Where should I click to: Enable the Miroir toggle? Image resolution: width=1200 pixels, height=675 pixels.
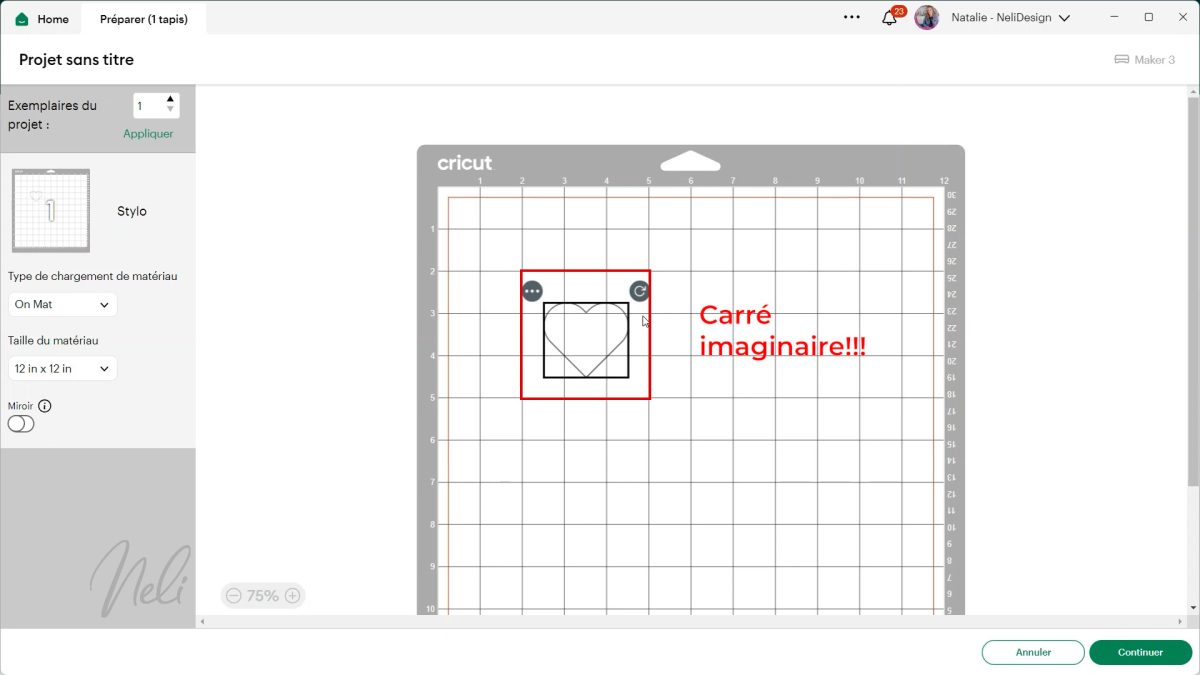(x=21, y=424)
